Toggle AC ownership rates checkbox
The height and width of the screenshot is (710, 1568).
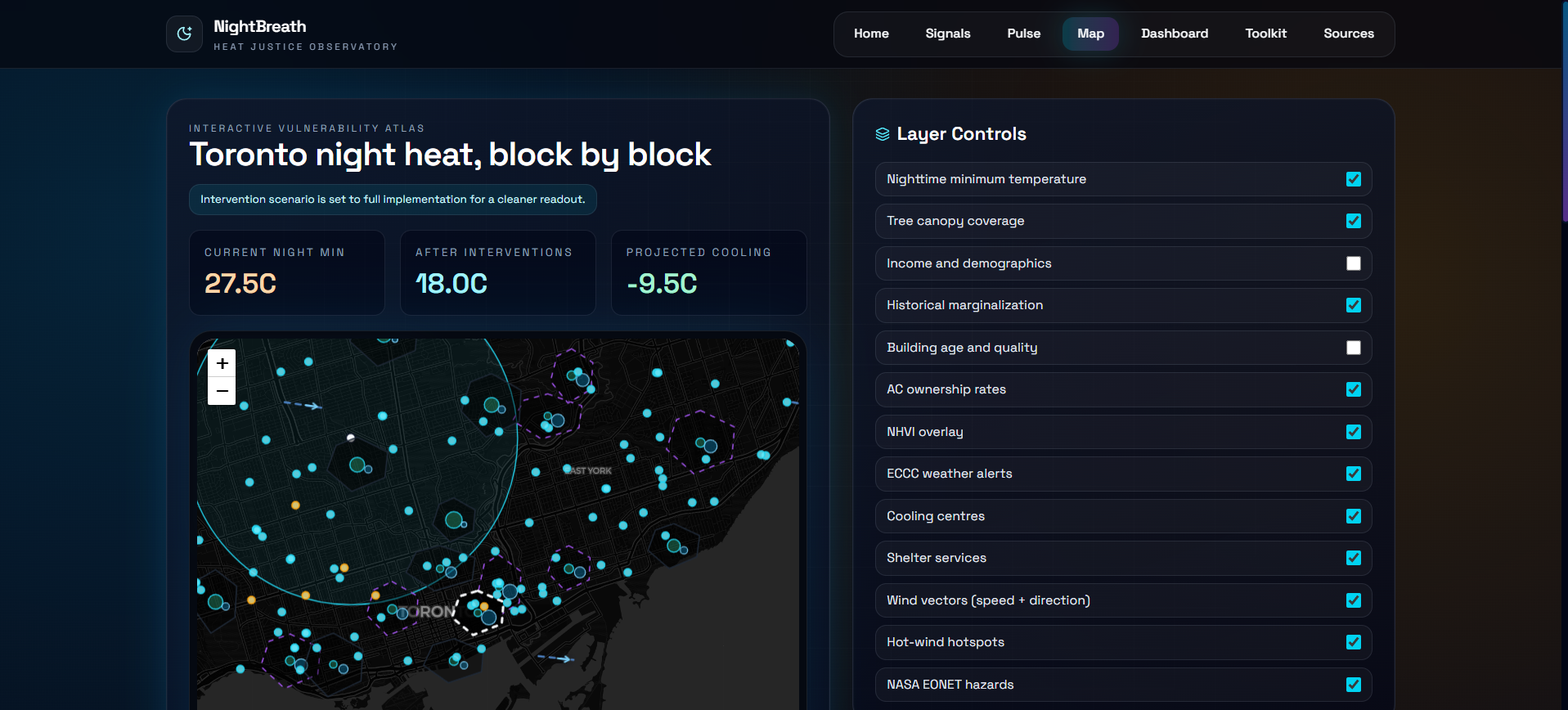1353,389
